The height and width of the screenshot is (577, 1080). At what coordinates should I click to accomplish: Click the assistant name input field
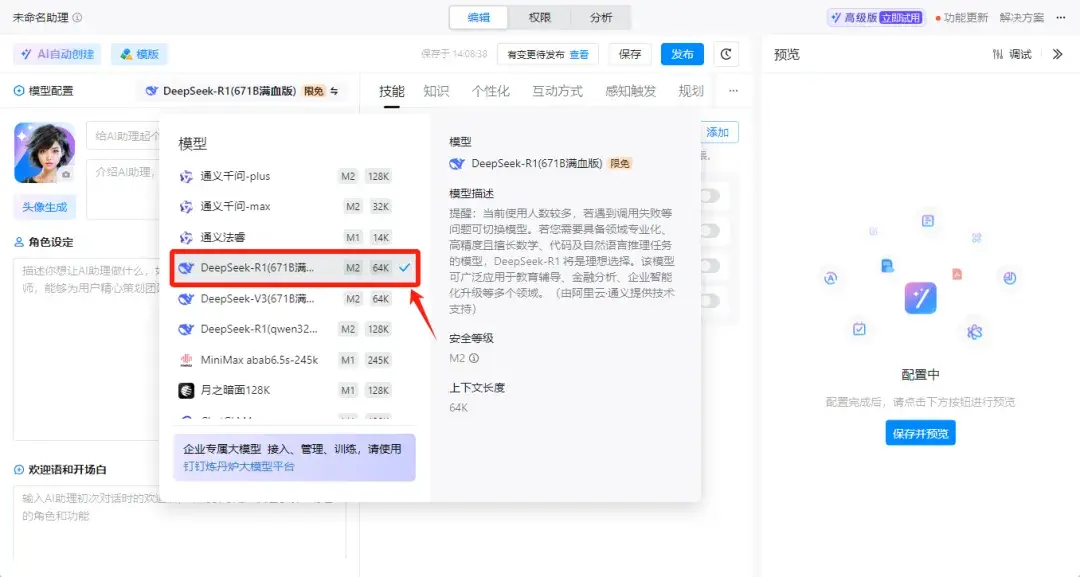123,136
